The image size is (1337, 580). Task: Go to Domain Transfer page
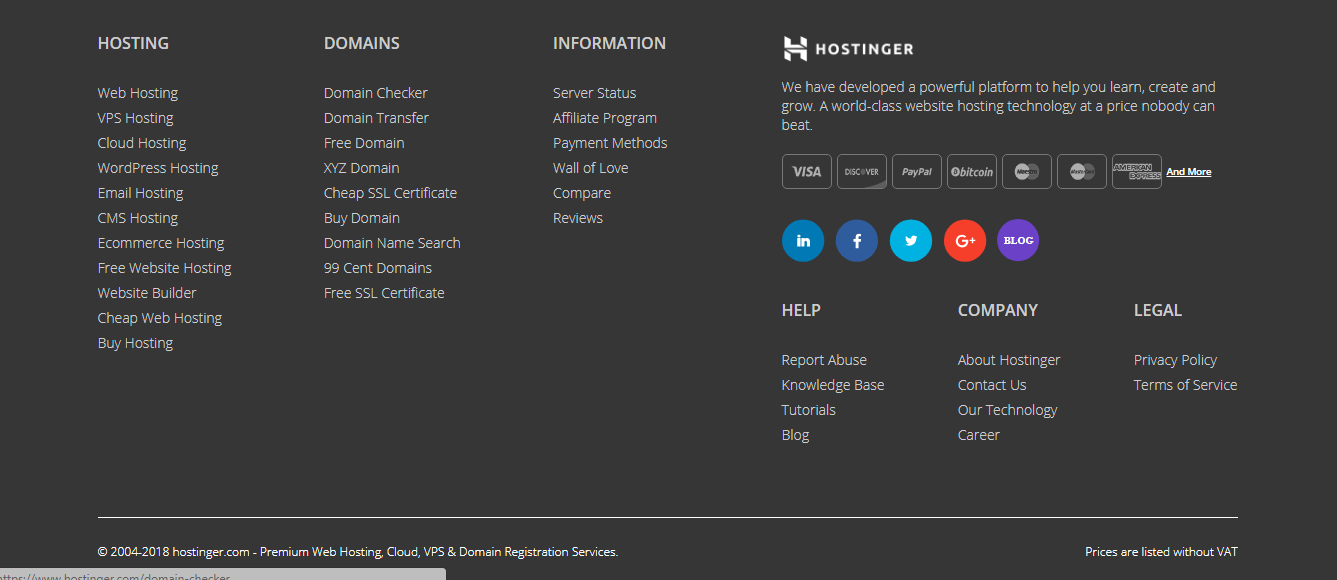coord(376,118)
